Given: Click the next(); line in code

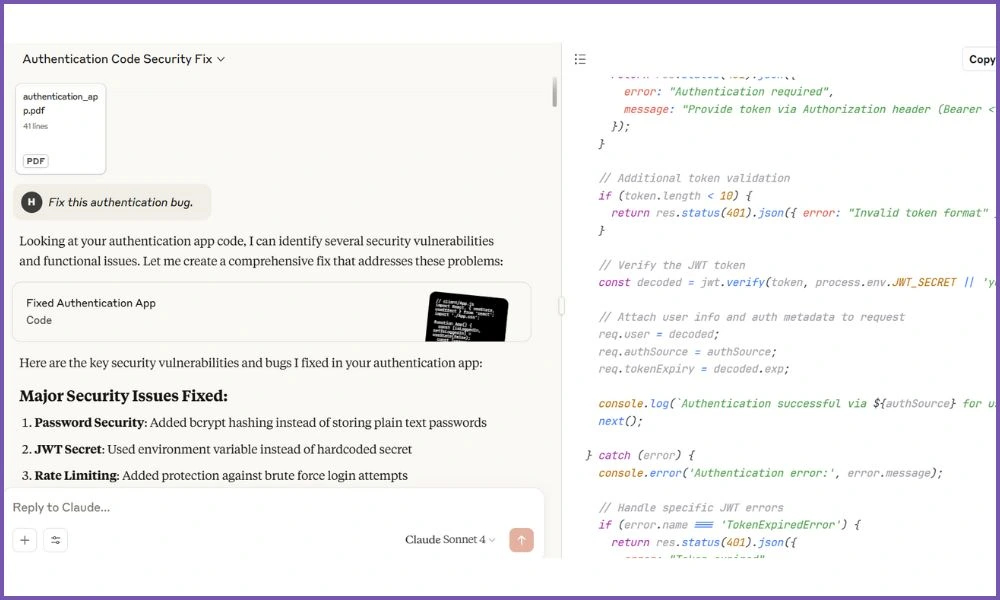Looking at the screenshot, I should pos(620,421).
